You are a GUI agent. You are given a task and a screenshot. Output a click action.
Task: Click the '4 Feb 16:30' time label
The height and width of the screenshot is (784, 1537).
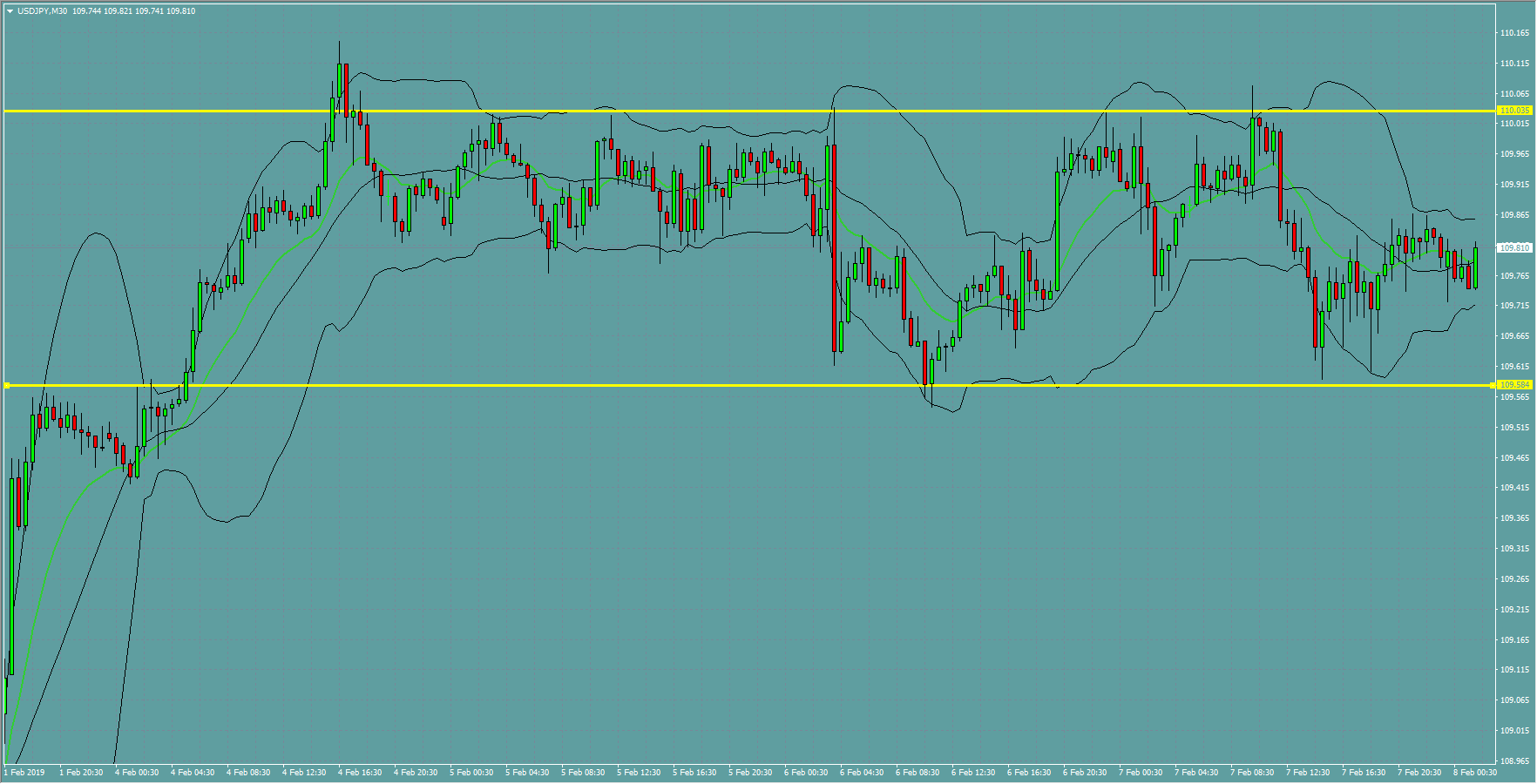coord(360,773)
